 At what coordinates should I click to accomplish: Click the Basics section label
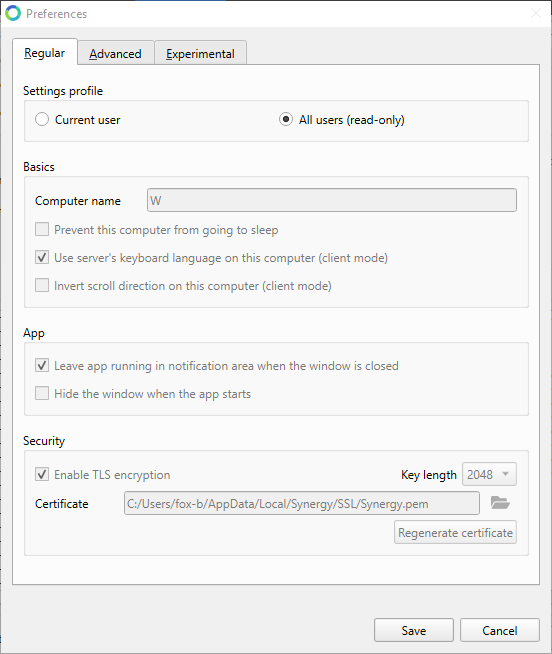[x=39, y=167]
